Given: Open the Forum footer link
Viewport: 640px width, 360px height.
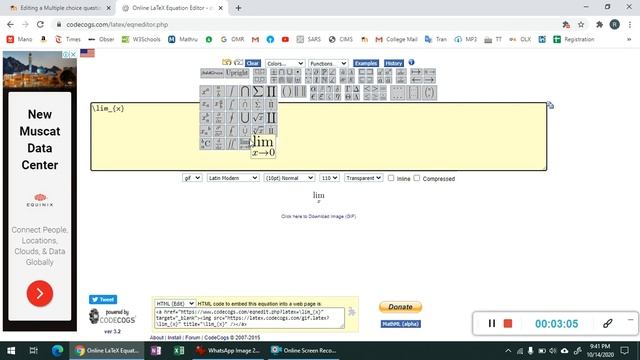Looking at the screenshot, I should click(193, 338).
